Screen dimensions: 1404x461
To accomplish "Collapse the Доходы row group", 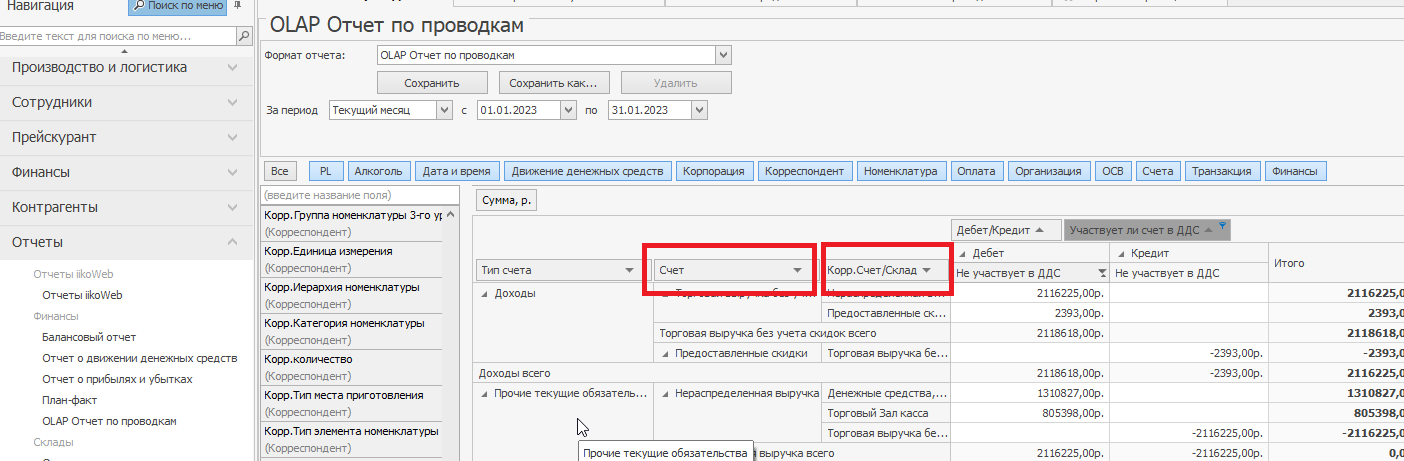I will pyautogui.click(x=485, y=294).
